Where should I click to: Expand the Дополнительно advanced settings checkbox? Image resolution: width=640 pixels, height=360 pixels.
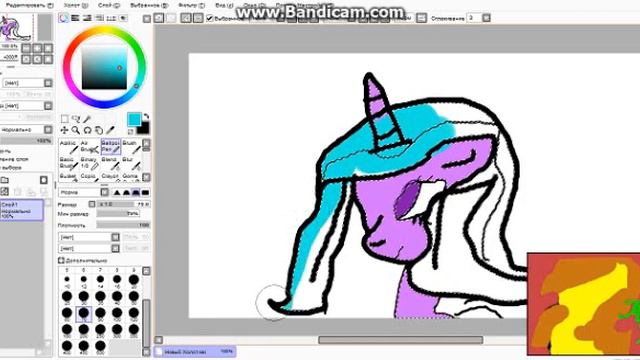click(x=61, y=260)
